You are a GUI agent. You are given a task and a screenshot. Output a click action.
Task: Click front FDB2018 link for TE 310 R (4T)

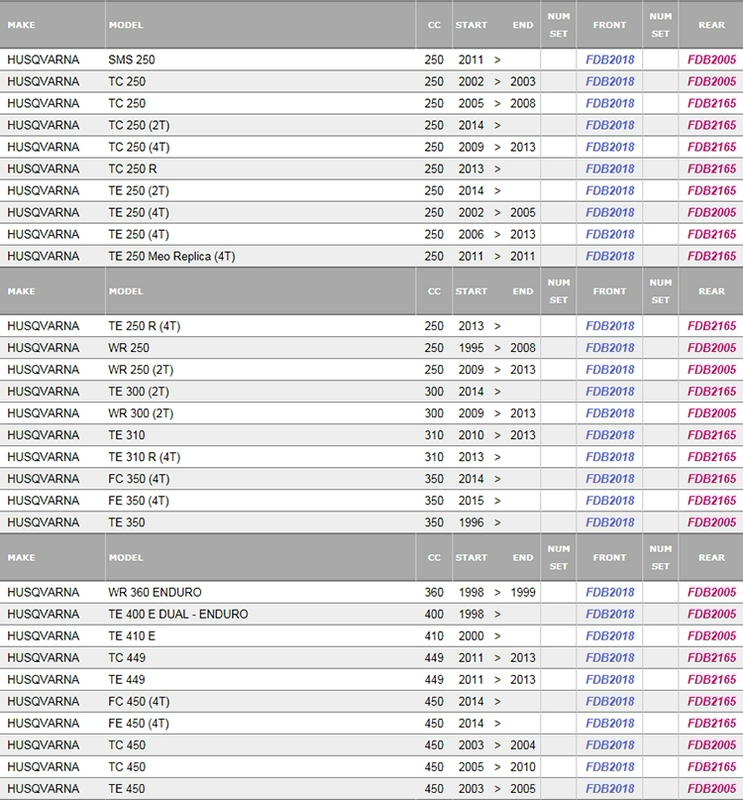[x=610, y=458]
